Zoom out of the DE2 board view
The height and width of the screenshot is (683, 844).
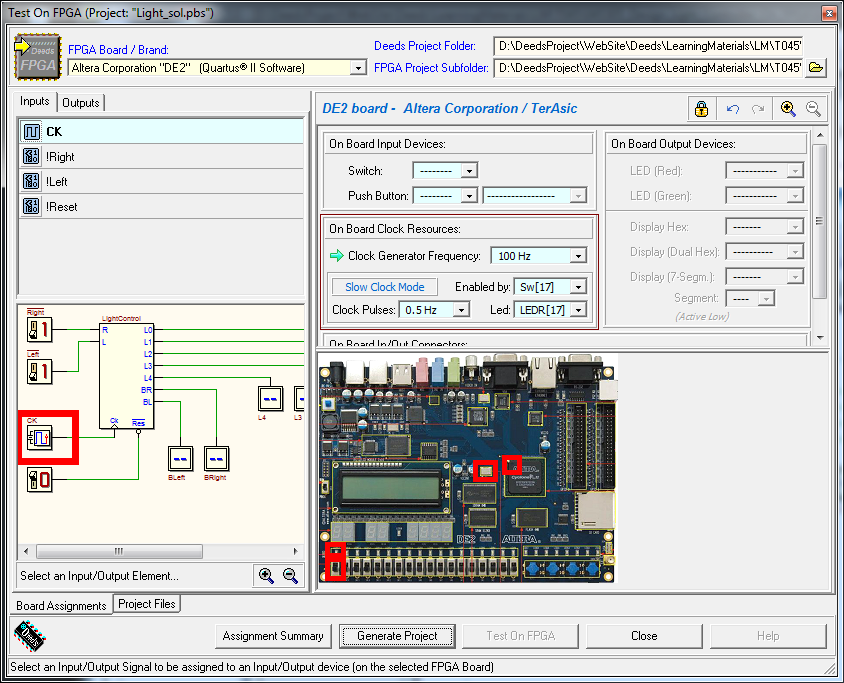pos(813,109)
